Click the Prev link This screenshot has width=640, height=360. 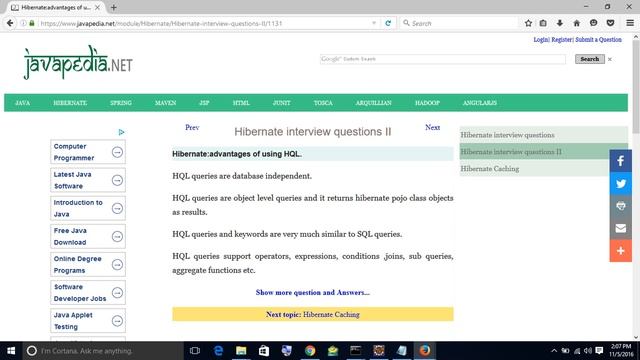coord(192,127)
